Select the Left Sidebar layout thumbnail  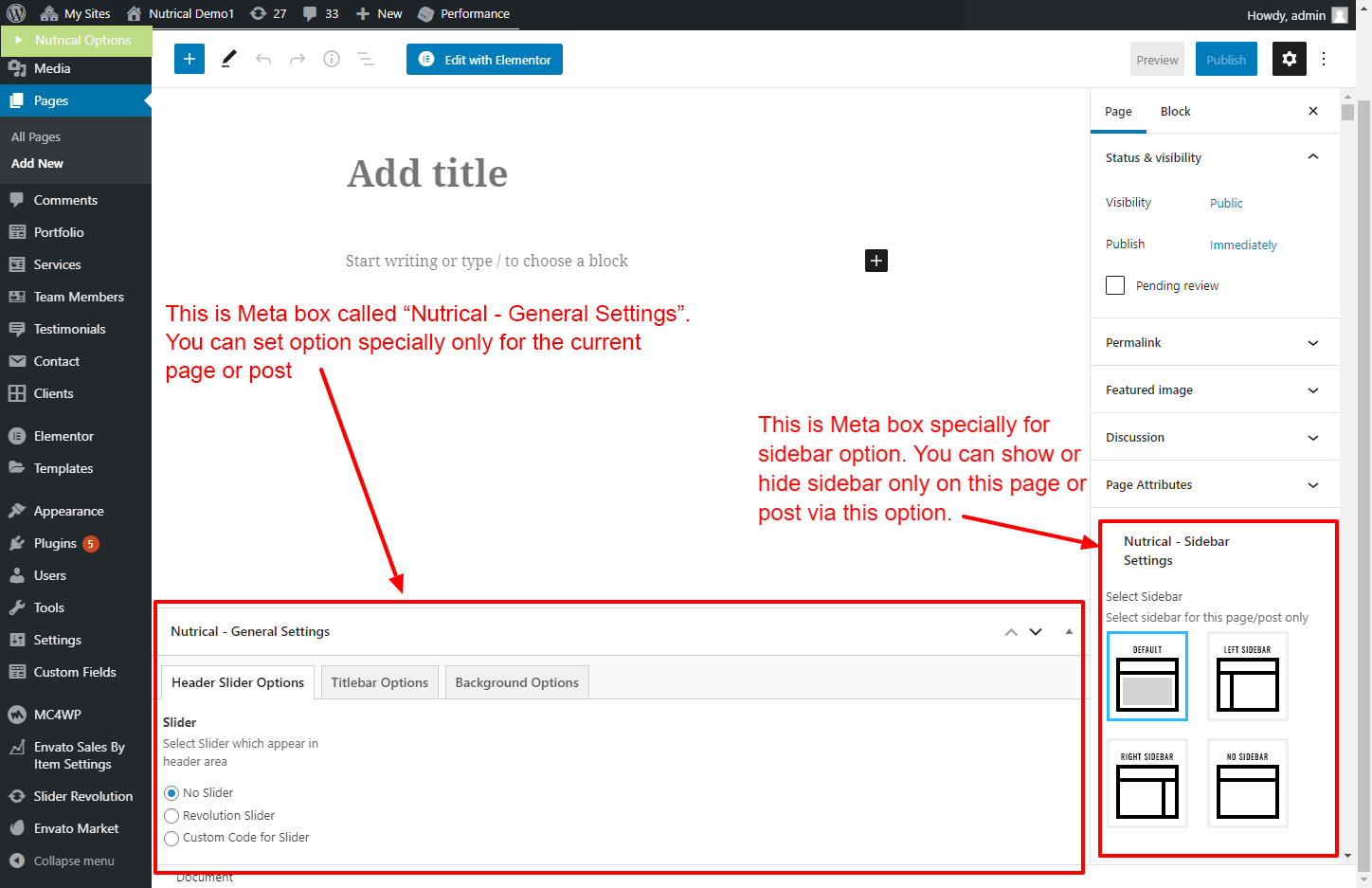click(x=1247, y=677)
